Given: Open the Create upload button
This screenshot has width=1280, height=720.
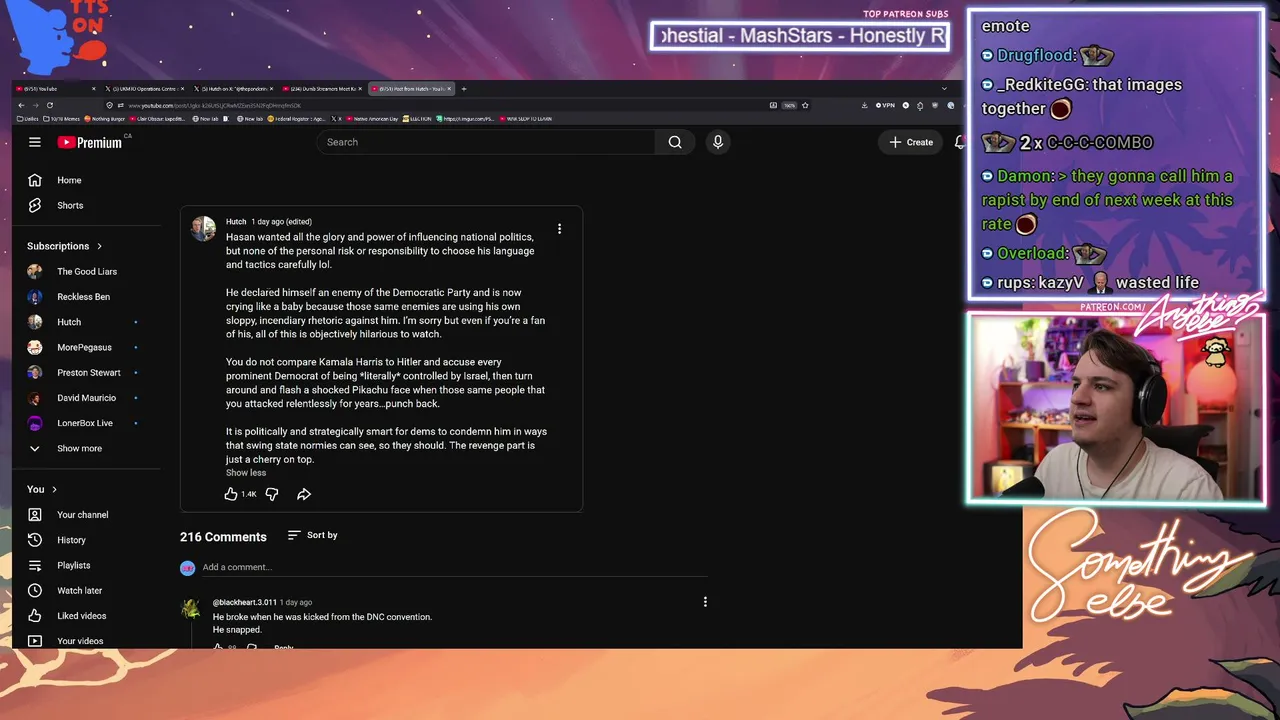Looking at the screenshot, I should [x=911, y=142].
